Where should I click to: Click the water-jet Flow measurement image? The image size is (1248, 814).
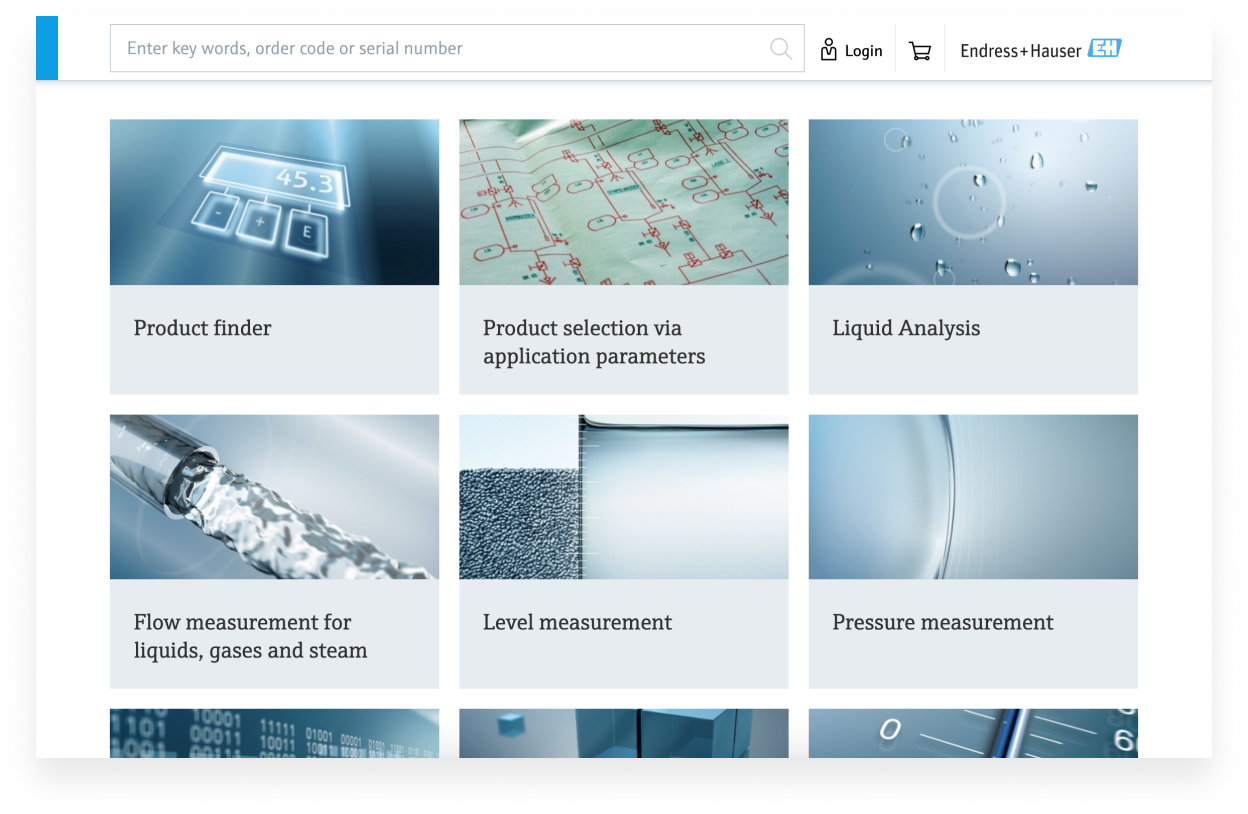tap(274, 496)
